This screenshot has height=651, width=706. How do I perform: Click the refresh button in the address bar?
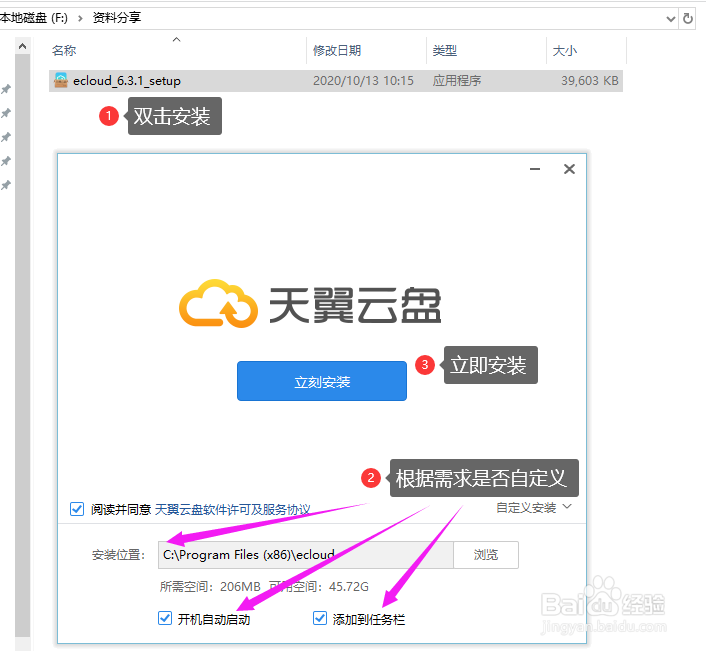tap(688, 18)
